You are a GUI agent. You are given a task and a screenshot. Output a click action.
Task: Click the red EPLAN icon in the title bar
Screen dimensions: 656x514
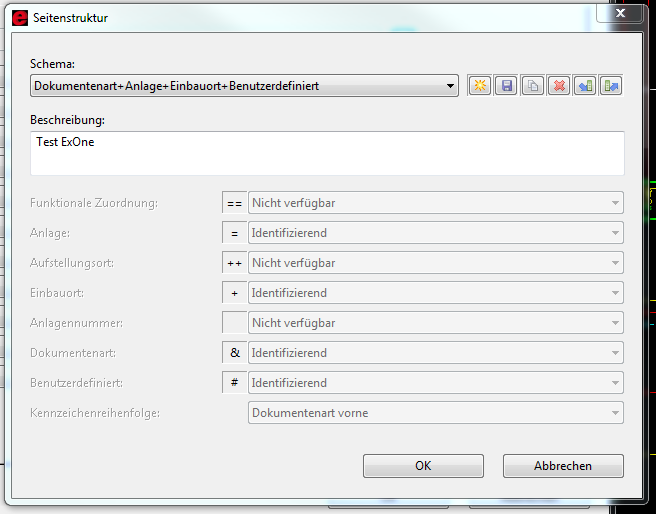tap(20, 18)
